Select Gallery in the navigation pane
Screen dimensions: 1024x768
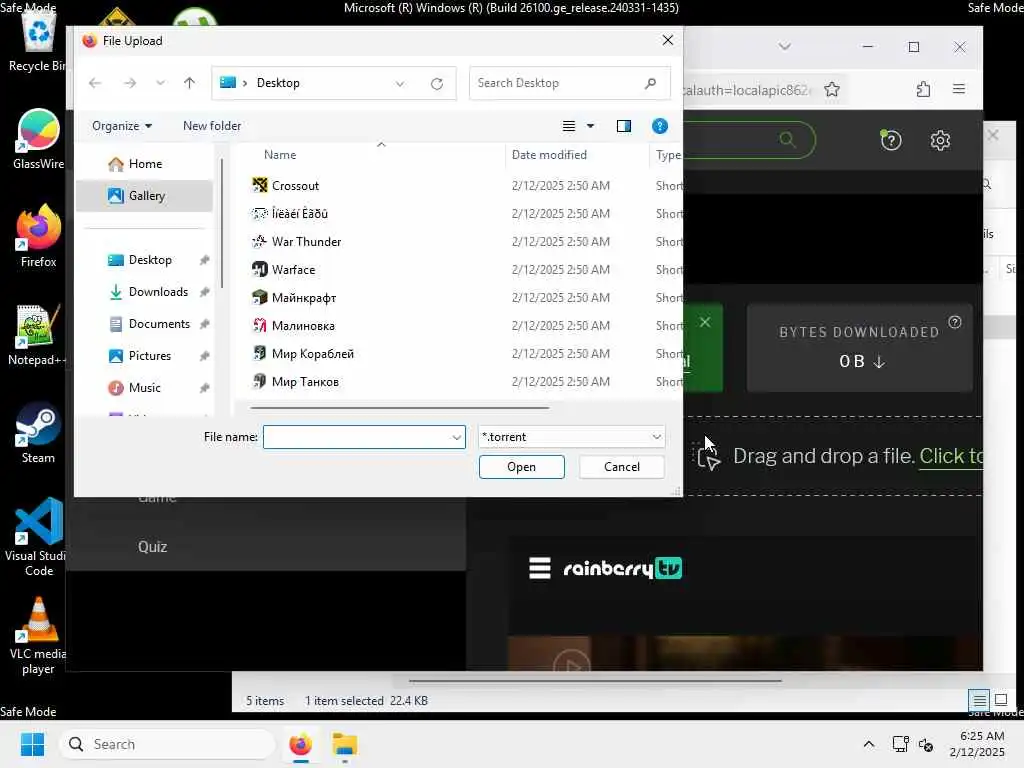coord(144,195)
